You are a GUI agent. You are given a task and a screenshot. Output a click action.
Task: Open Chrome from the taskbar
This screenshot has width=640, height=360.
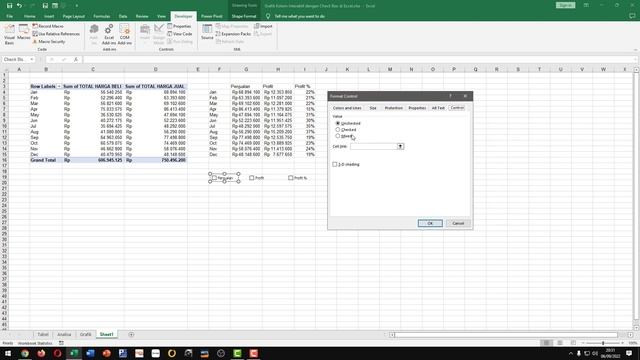[25, 353]
